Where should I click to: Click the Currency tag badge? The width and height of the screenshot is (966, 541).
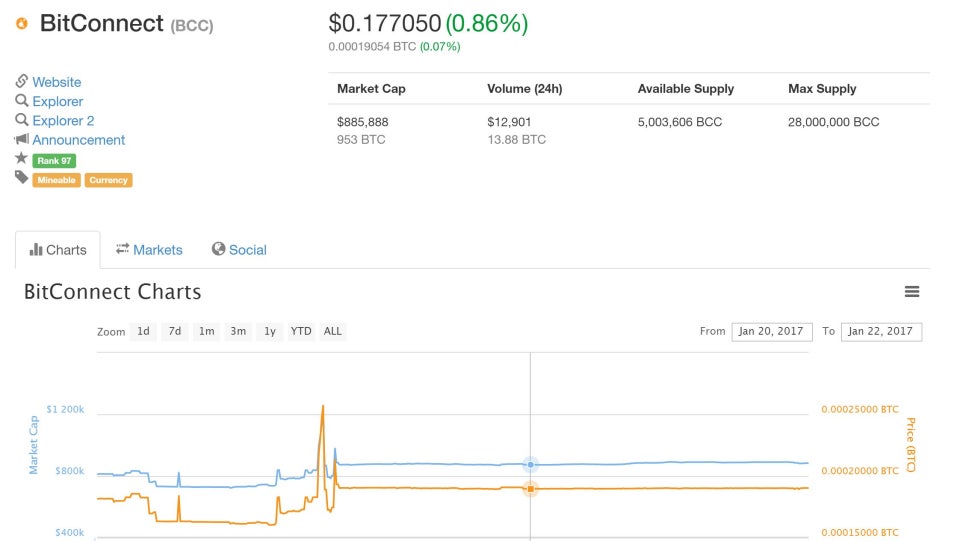tap(108, 180)
